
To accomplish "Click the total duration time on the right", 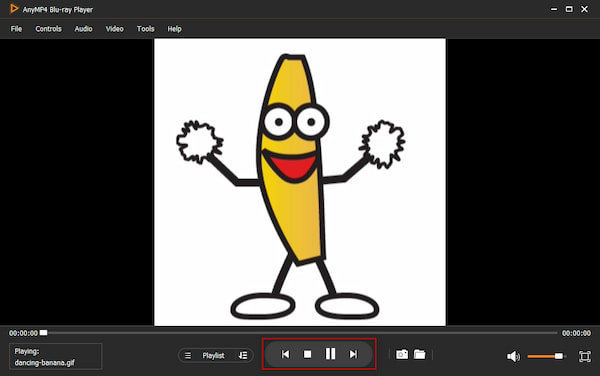I will point(576,333).
